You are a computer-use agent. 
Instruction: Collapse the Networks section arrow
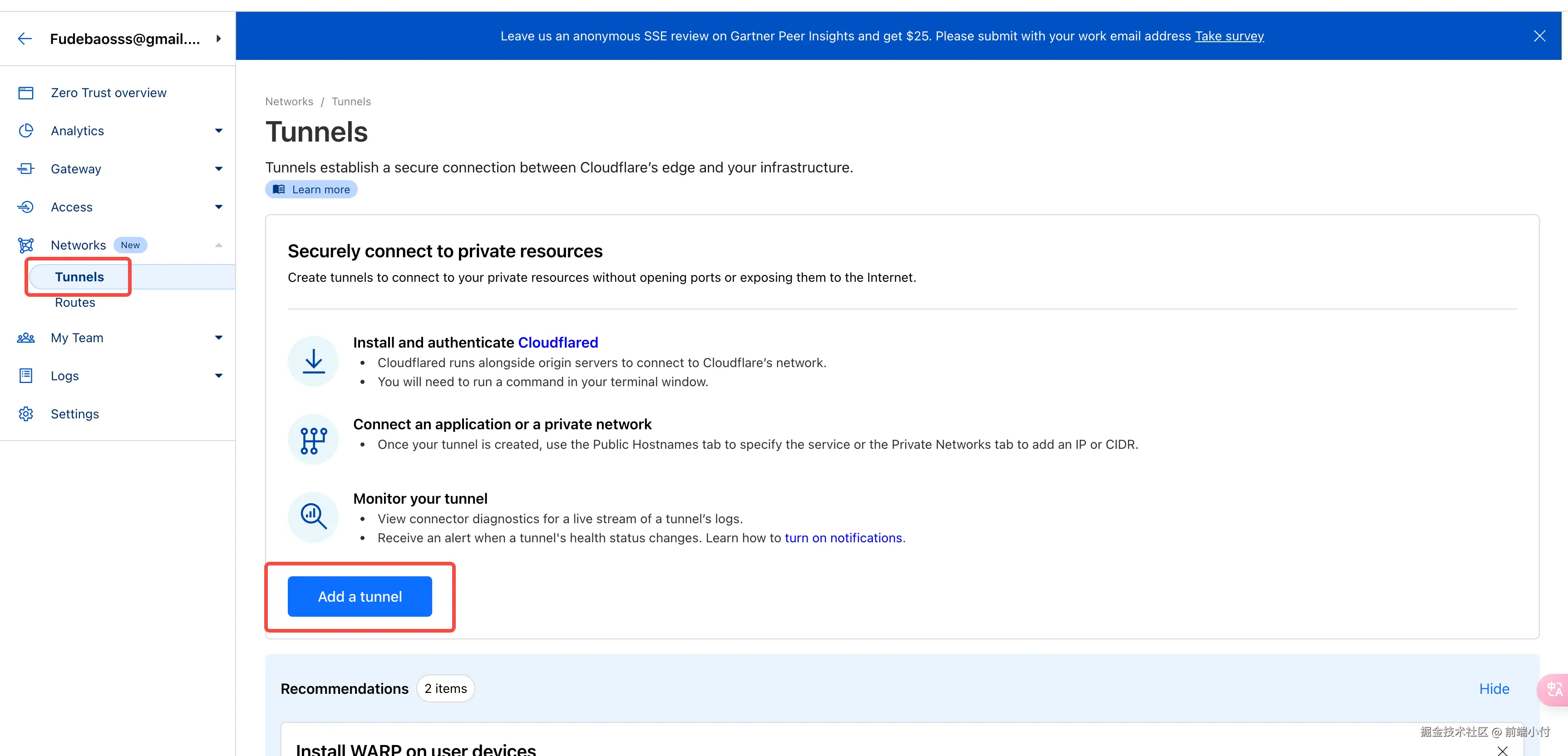(218, 245)
